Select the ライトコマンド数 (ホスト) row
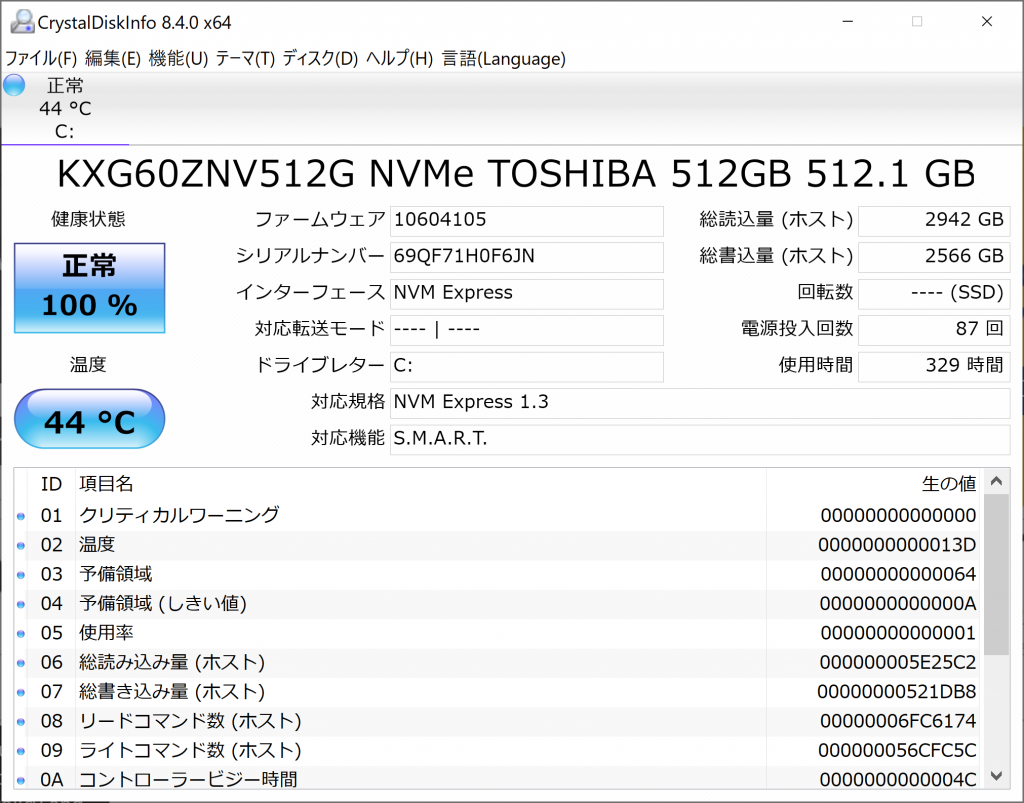Screen dimensions: 1024x803 pyautogui.click(x=497, y=751)
